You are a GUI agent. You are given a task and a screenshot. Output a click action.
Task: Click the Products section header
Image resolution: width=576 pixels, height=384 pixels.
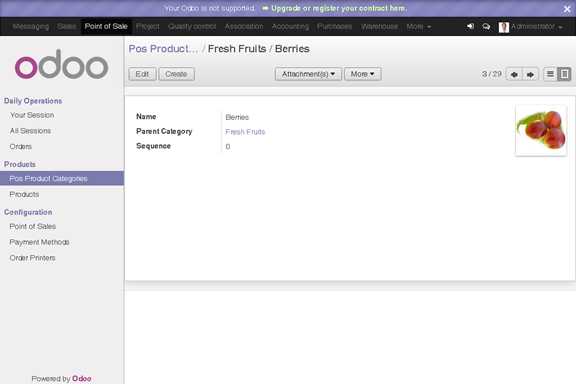tap(19, 164)
